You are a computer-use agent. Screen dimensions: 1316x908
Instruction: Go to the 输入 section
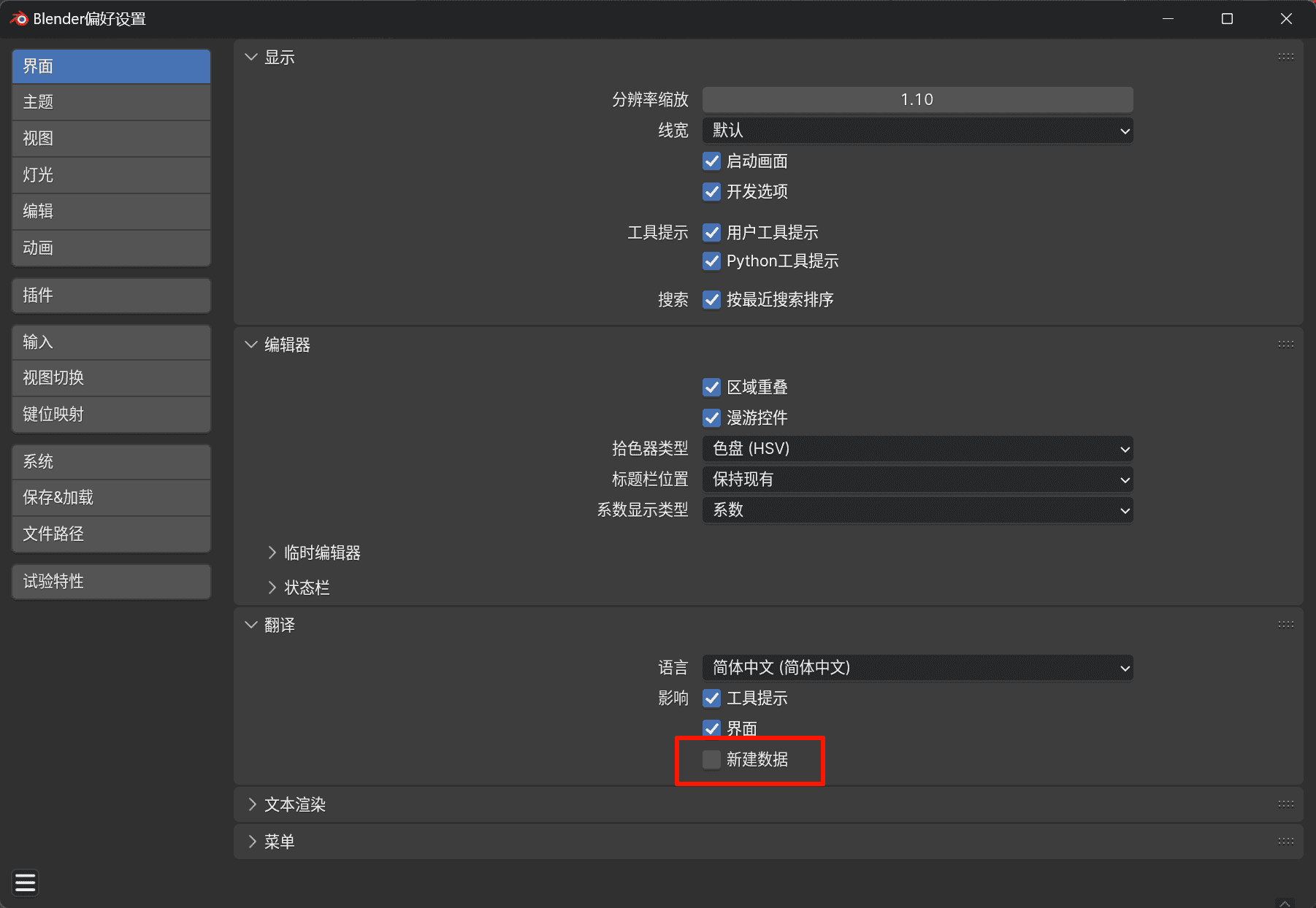pos(111,342)
